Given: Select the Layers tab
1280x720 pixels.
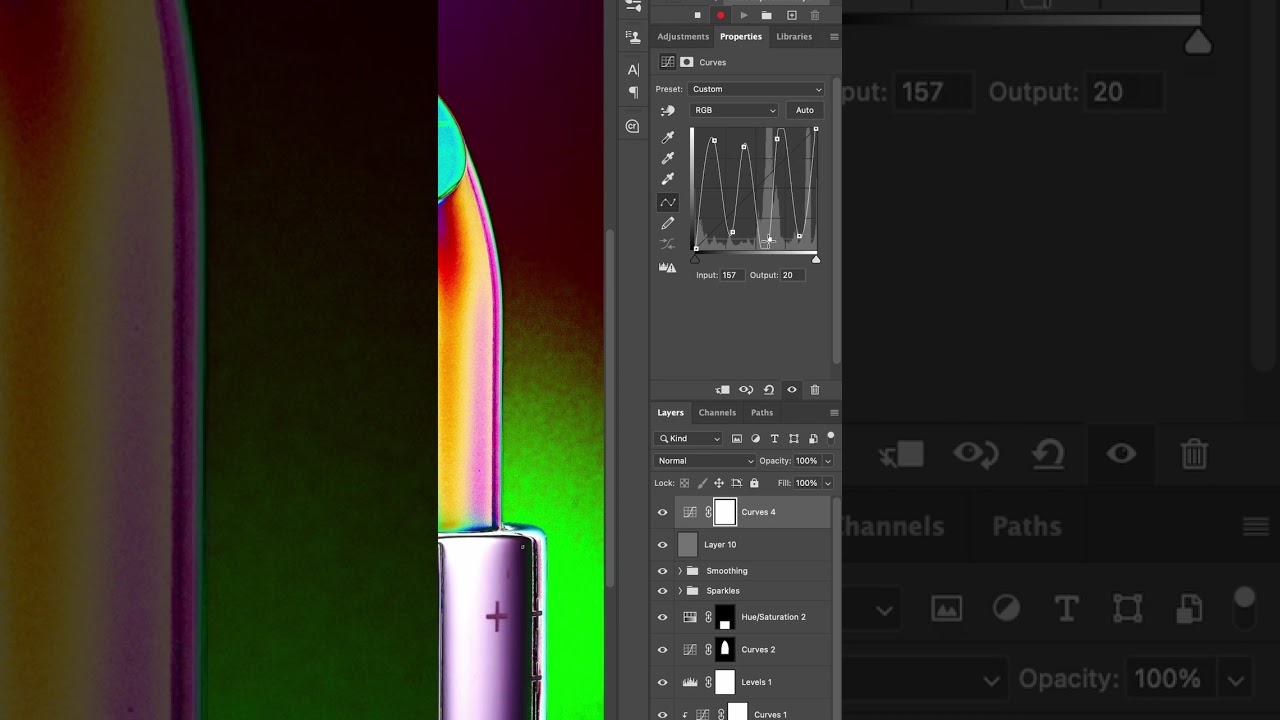Looking at the screenshot, I should point(670,413).
